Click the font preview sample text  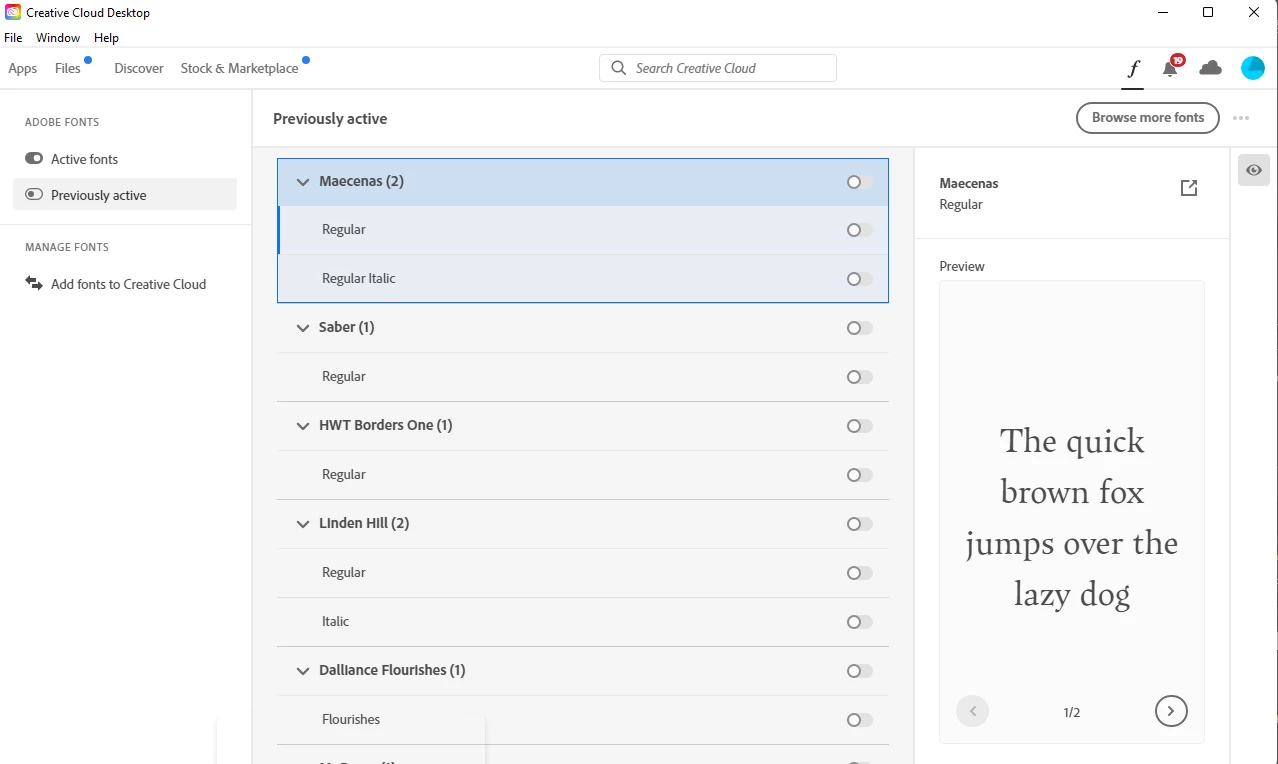tap(1072, 518)
